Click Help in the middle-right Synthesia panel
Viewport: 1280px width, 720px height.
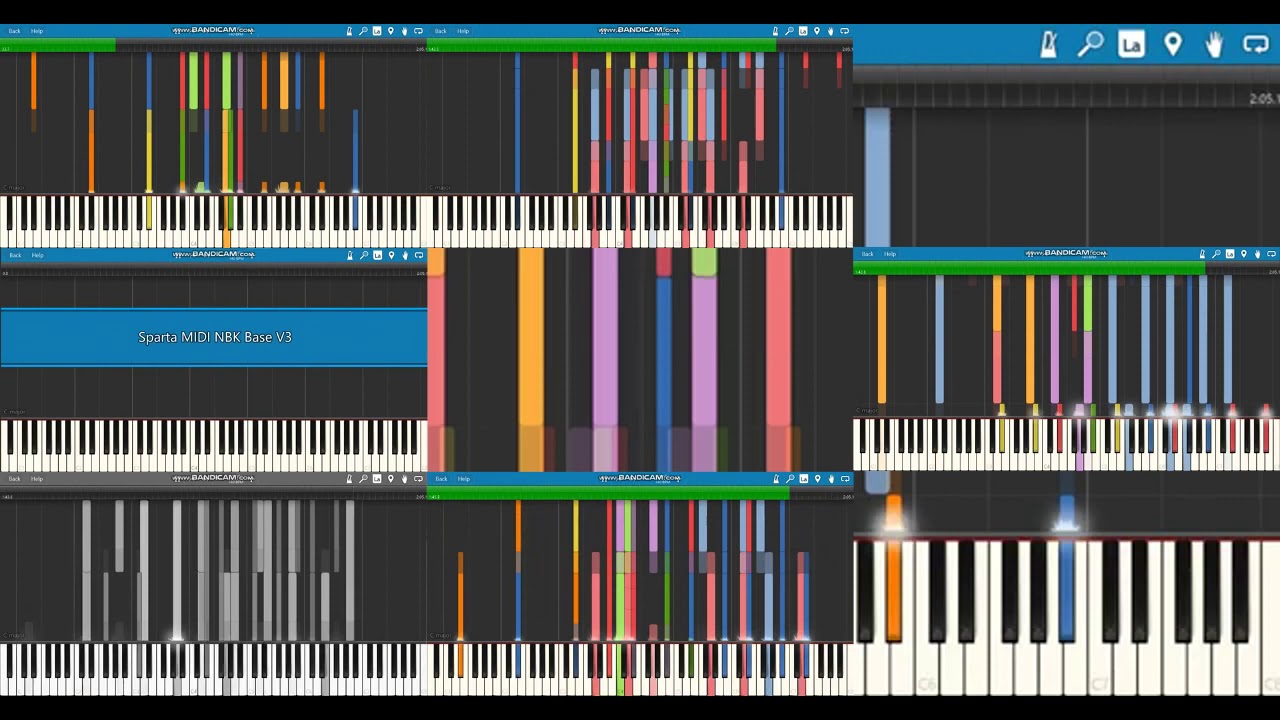(890, 254)
